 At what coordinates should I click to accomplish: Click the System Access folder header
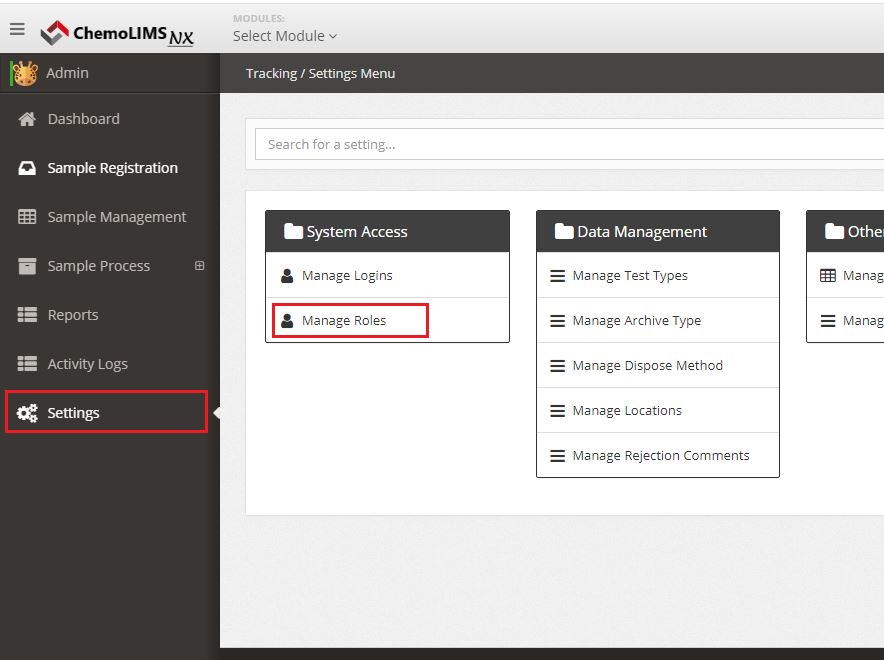pos(387,232)
